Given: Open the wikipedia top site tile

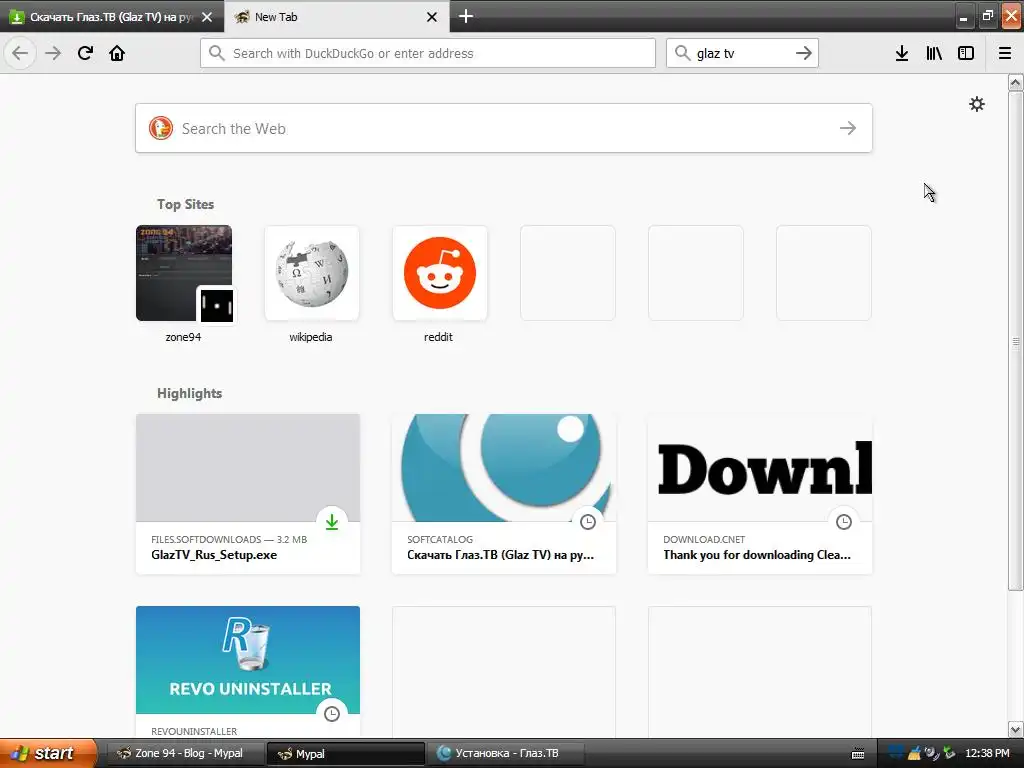Looking at the screenshot, I should click(312, 273).
